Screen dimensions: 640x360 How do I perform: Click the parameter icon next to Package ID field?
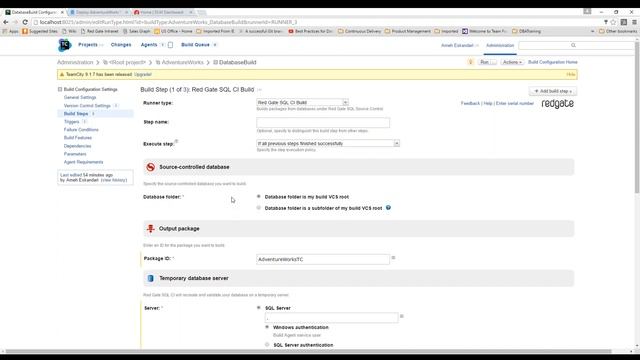(393, 258)
